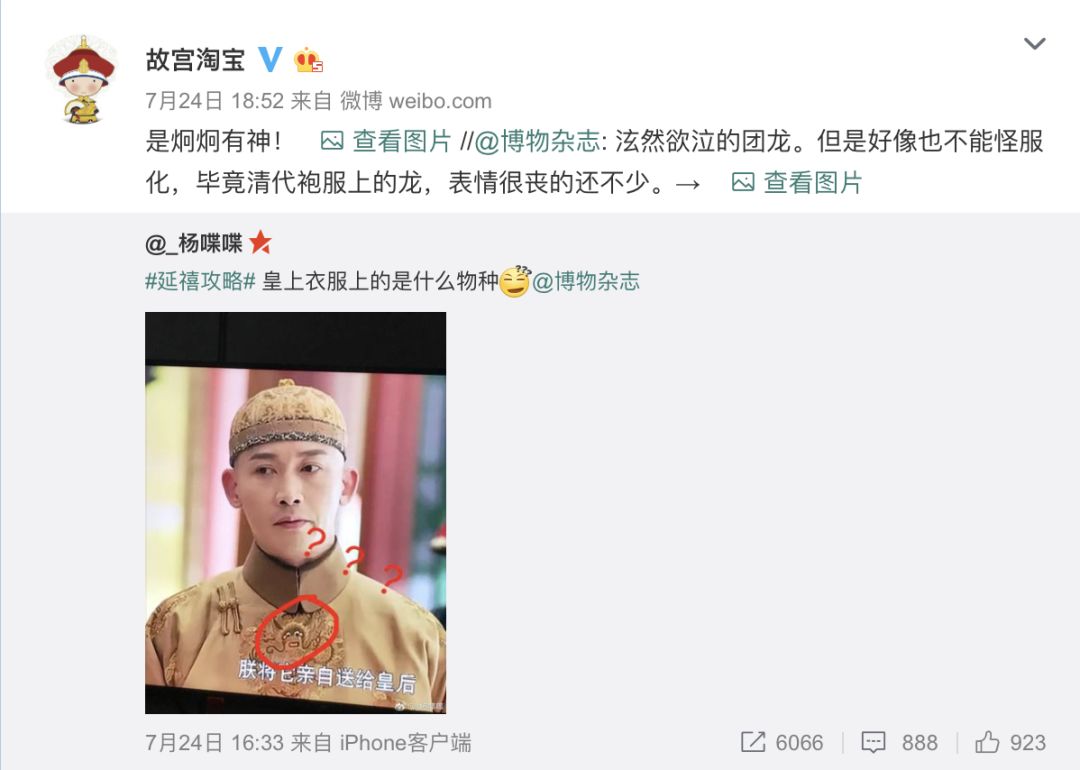Open the comments icon showing 888
Viewport: 1080px width, 770px height.
[x=900, y=742]
